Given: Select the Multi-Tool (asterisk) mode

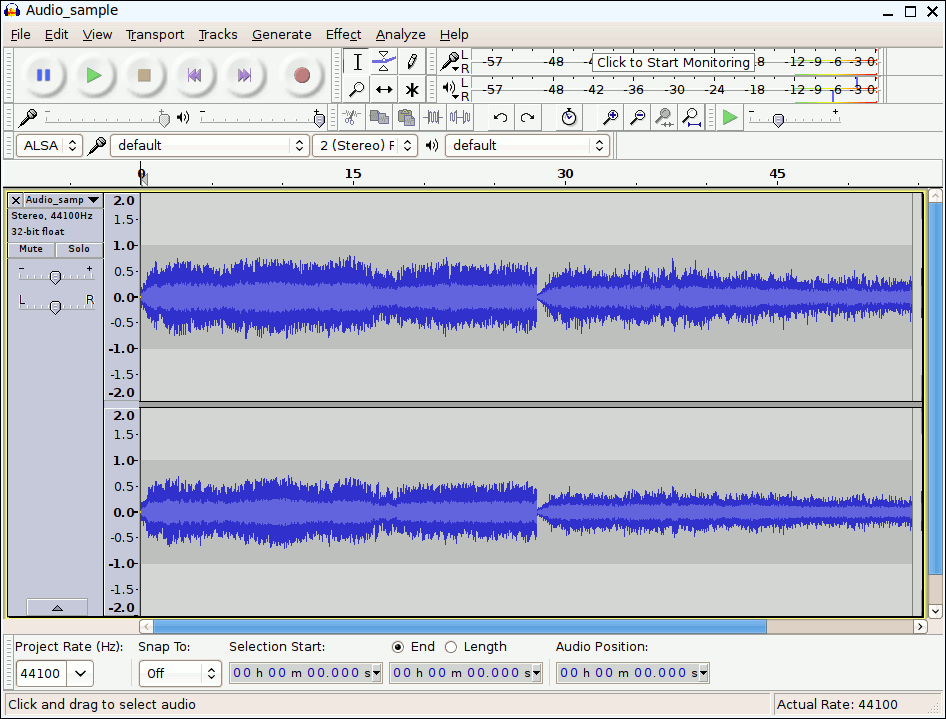Looking at the screenshot, I should tap(412, 89).
